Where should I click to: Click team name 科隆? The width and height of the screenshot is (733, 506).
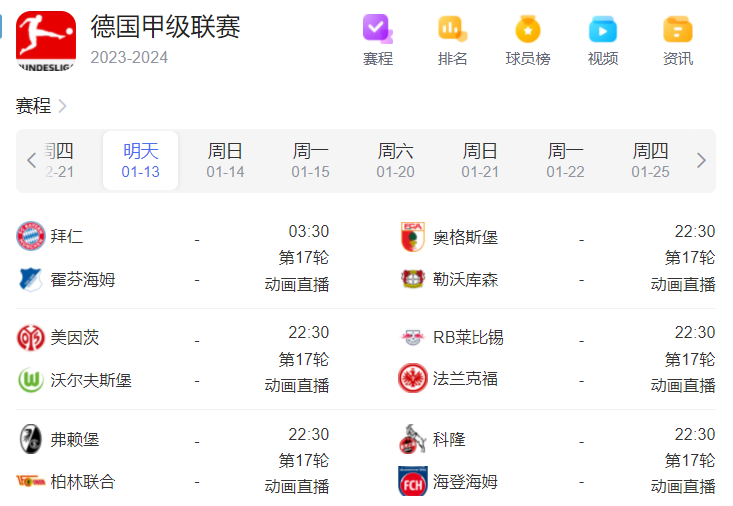(449, 439)
